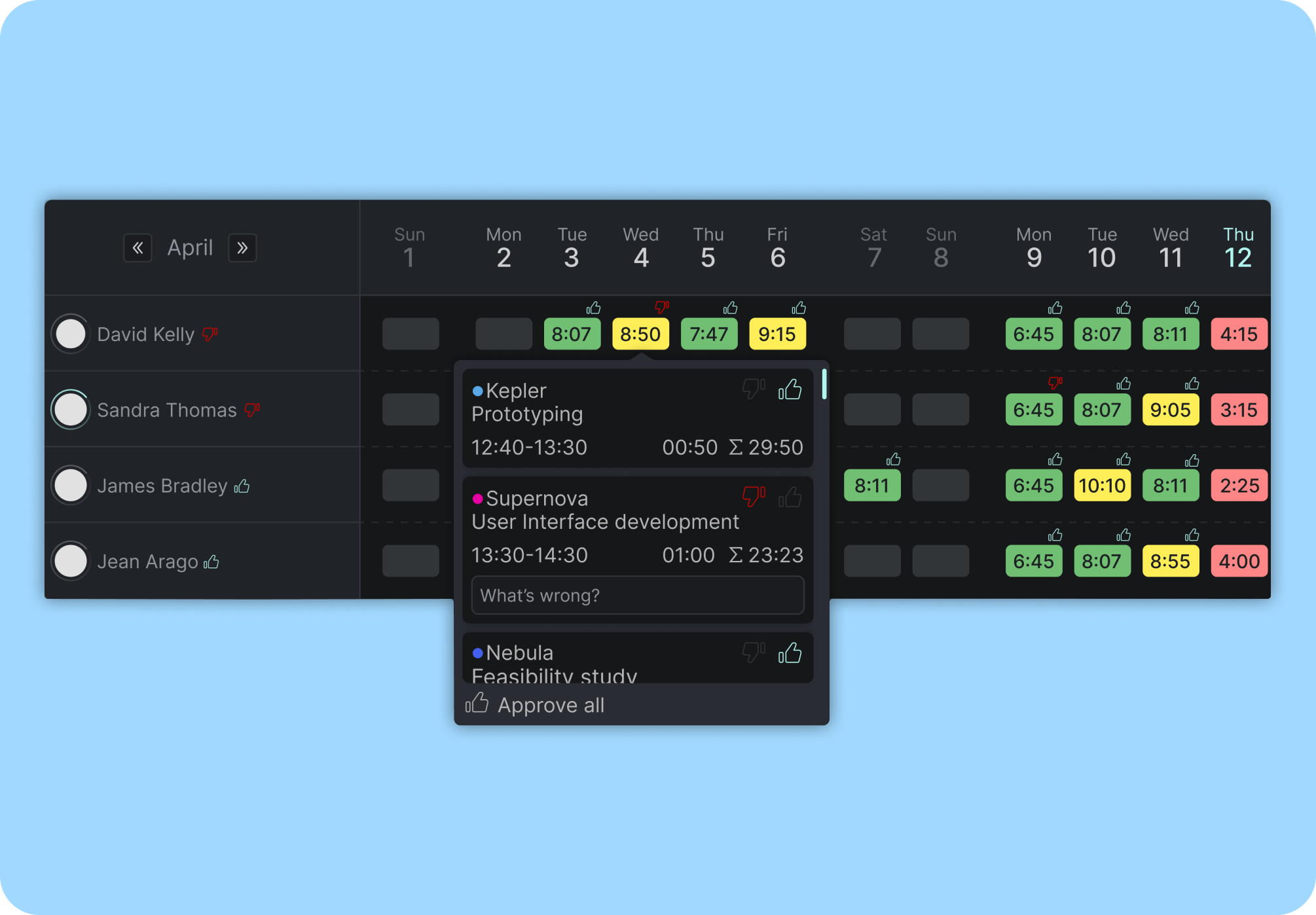Reject the Supernova User Interface development entry

coord(752,497)
